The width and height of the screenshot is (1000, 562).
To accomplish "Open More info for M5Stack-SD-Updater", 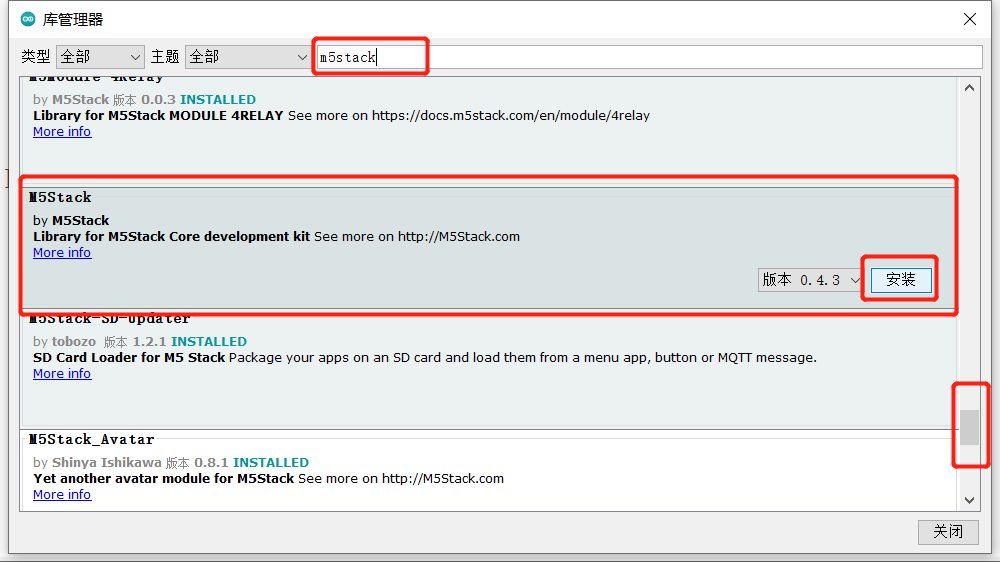I will 62,374.
